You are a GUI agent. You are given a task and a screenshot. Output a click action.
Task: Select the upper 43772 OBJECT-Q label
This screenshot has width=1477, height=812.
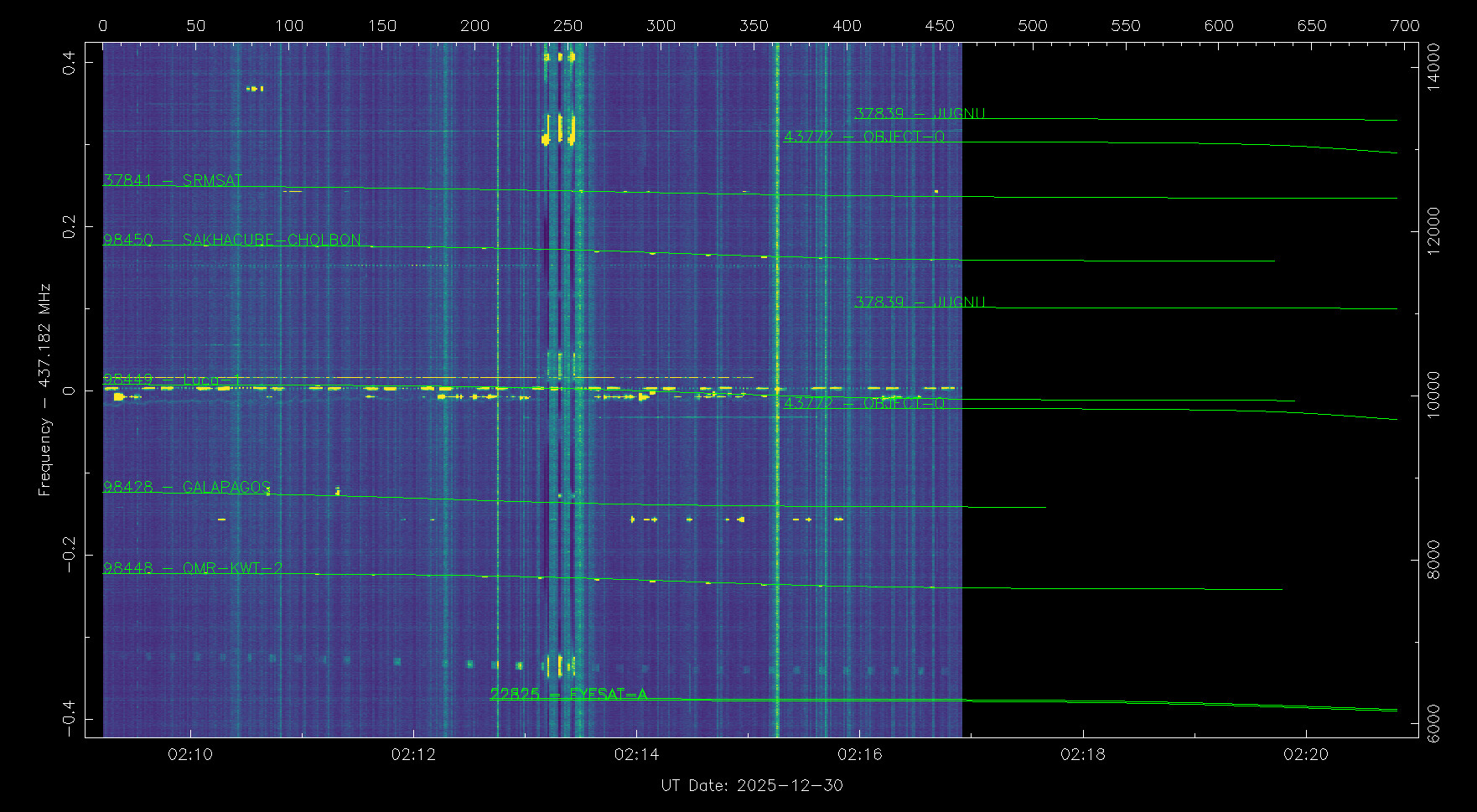(864, 137)
